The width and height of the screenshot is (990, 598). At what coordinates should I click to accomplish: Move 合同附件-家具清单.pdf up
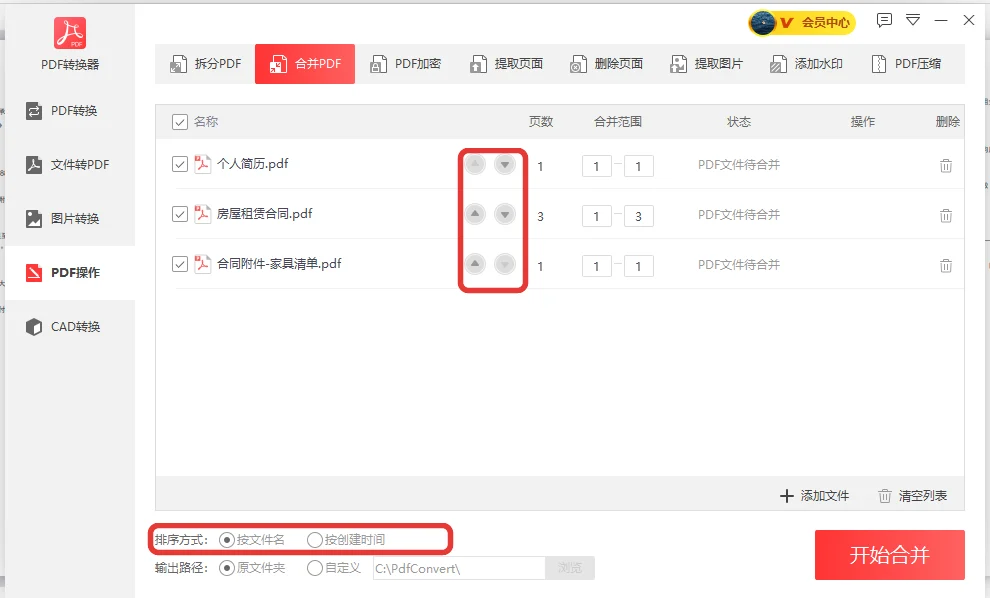475,263
